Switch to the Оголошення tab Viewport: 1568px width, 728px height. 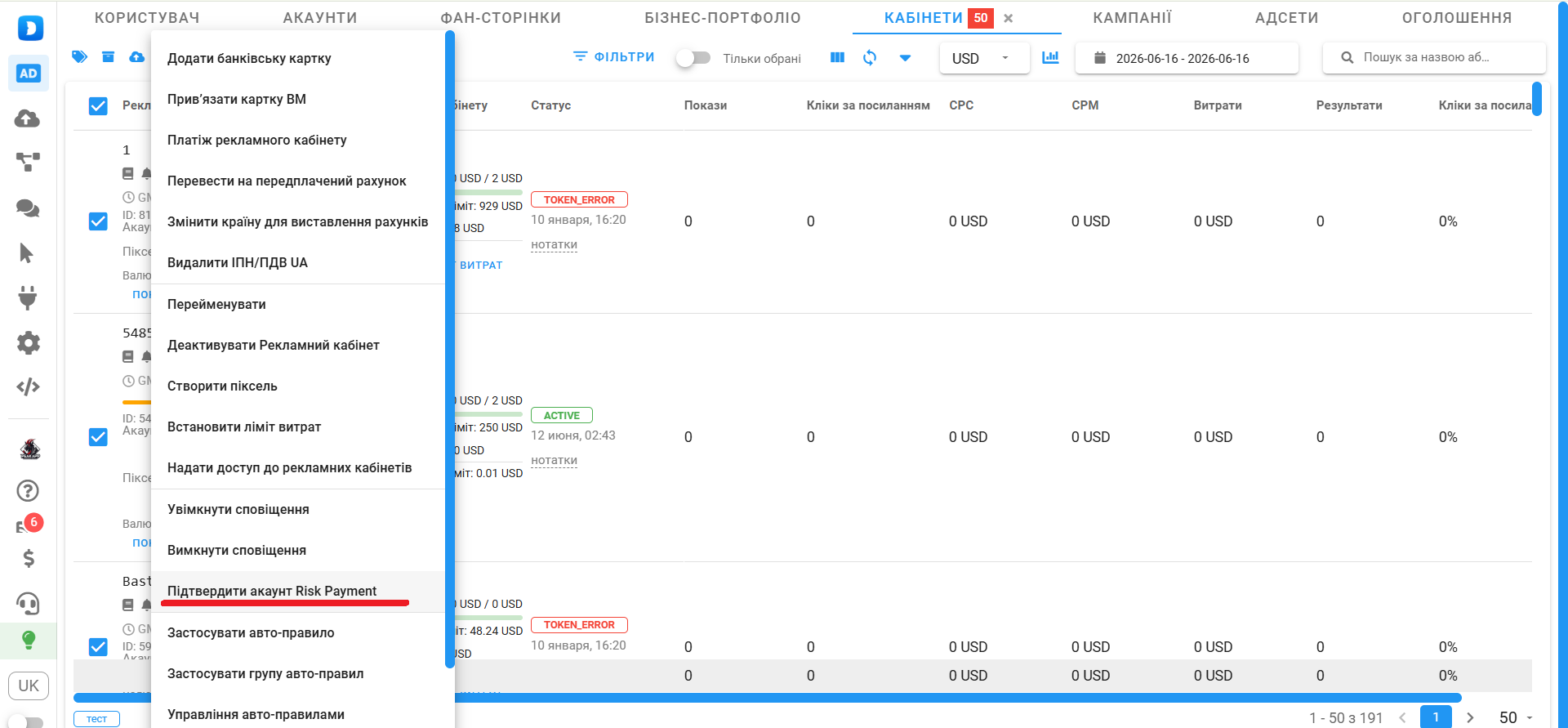[1457, 18]
